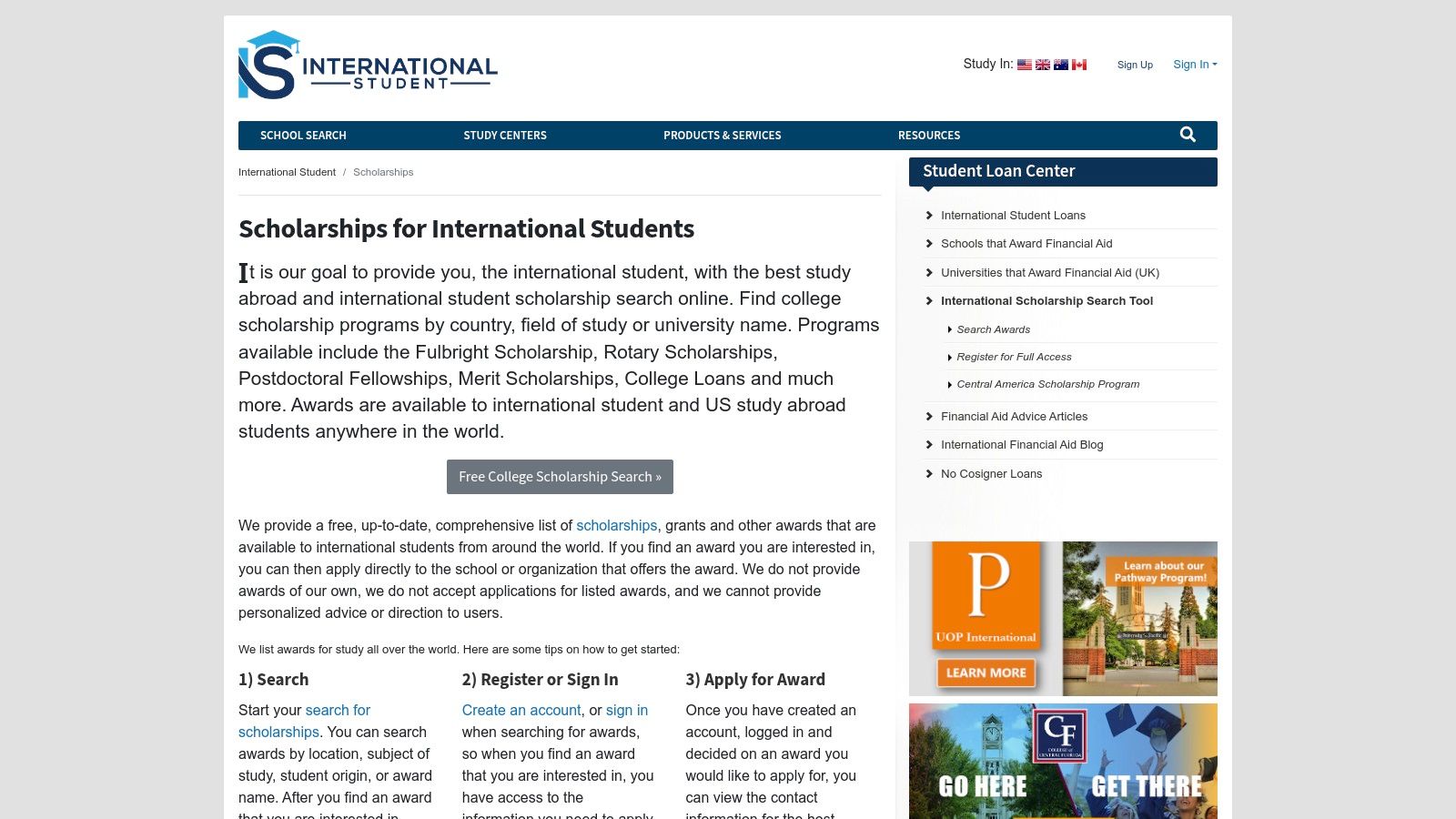Viewport: 1456px width, 819px height.
Task: Click the International Student breadcrumb link
Action: [287, 171]
